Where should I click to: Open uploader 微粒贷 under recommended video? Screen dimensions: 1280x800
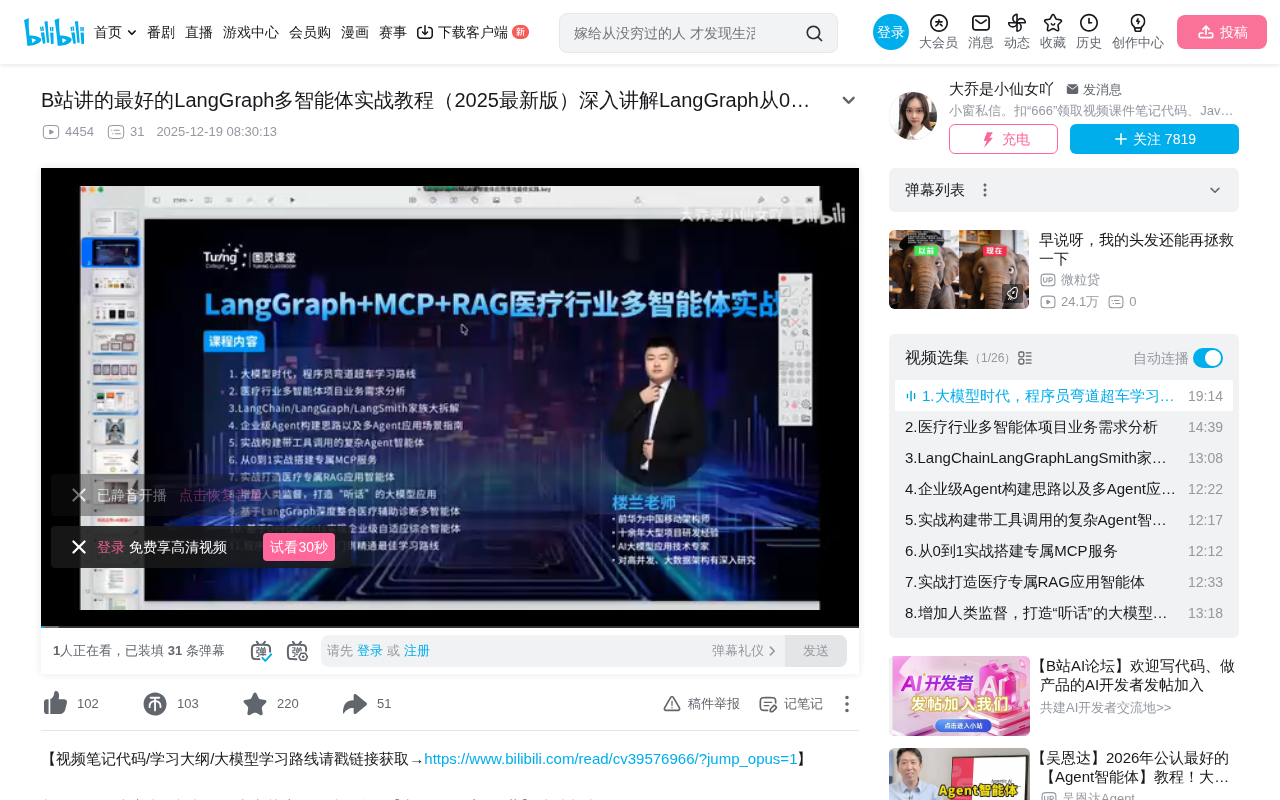click(1080, 280)
